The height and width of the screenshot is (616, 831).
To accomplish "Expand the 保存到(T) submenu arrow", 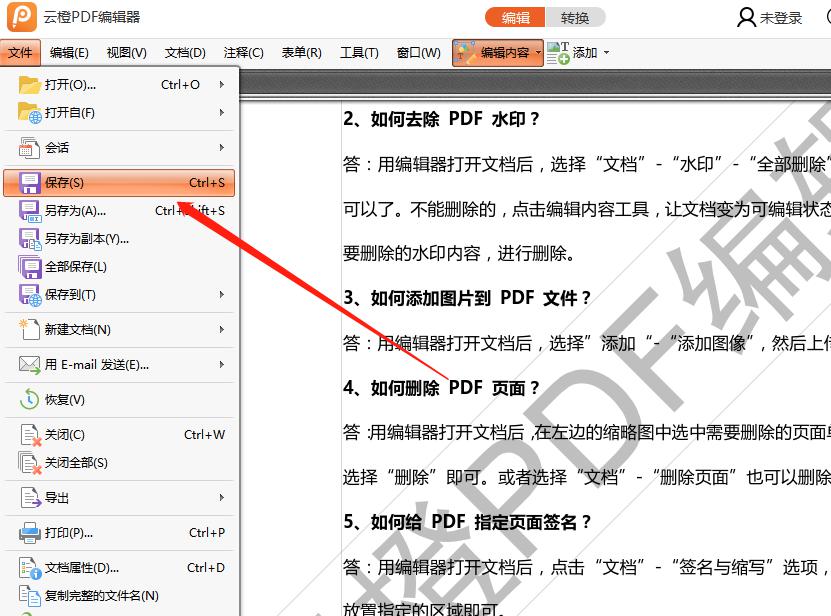I will pyautogui.click(x=222, y=294).
